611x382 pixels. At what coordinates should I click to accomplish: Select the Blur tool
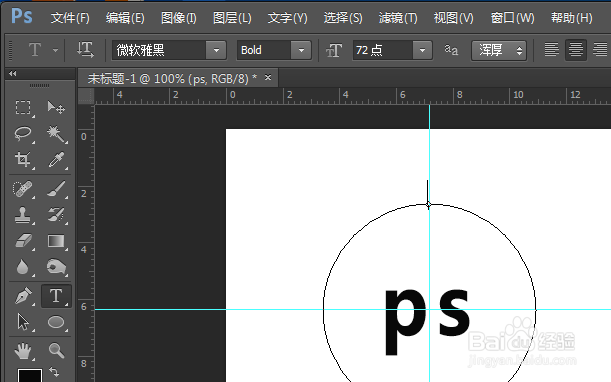tap(23, 267)
